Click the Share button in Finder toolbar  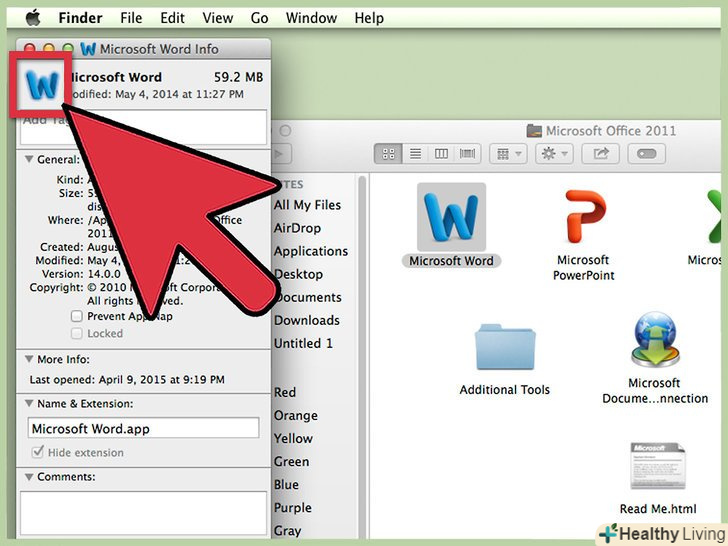[x=601, y=154]
